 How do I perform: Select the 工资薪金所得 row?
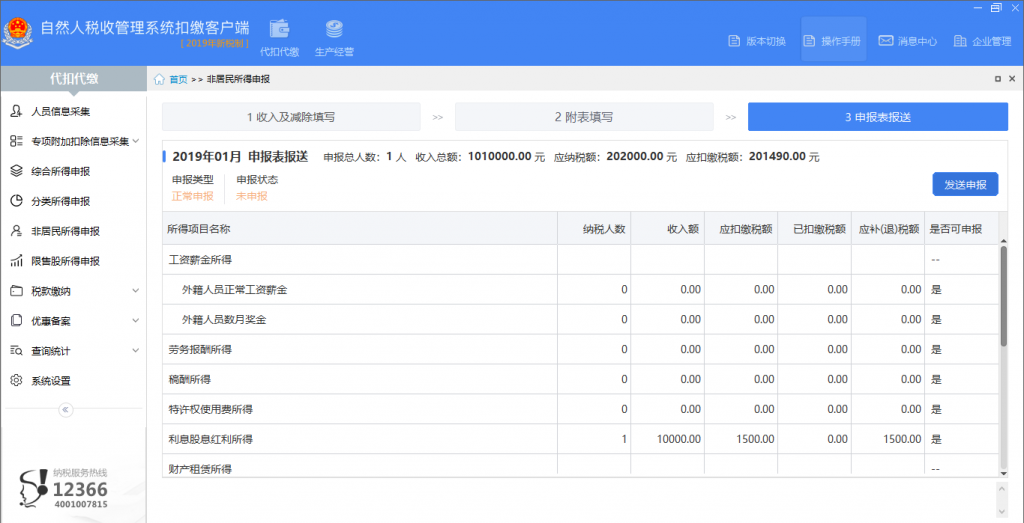(x=581, y=260)
